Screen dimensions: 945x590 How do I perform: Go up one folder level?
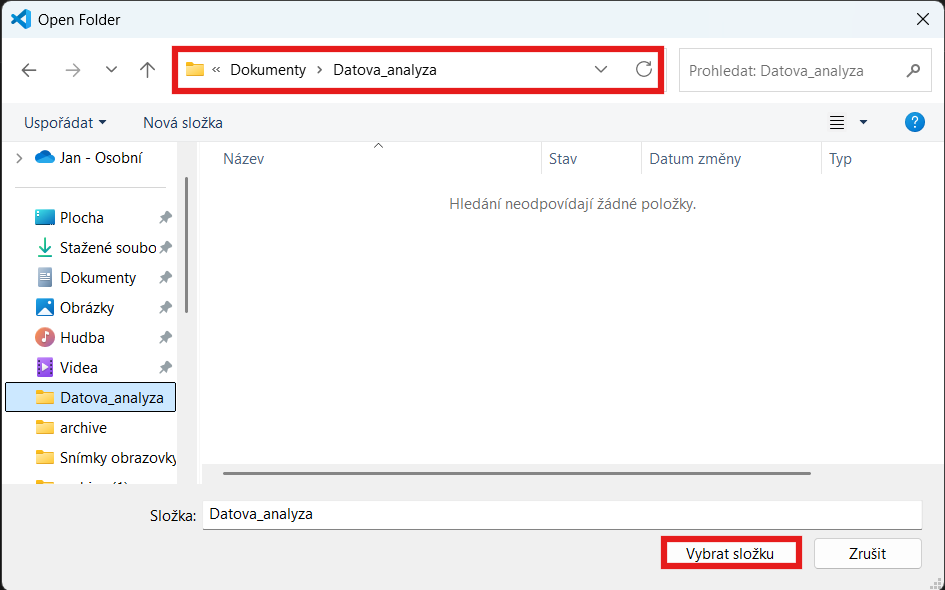pyautogui.click(x=147, y=70)
